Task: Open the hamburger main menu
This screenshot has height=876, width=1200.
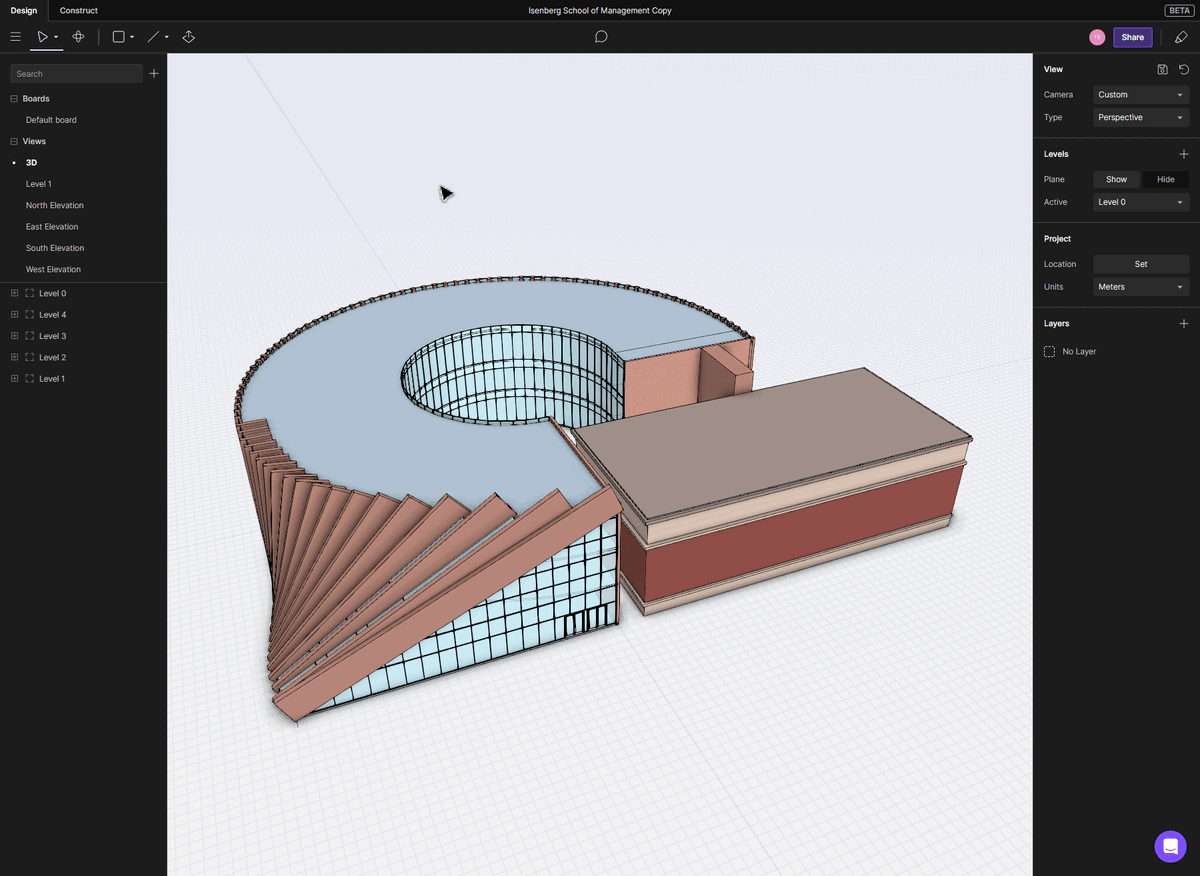Action: tap(15, 37)
